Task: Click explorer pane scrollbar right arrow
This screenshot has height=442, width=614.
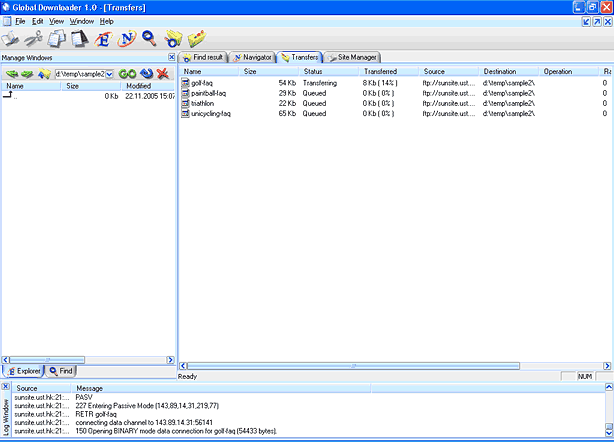Action: tap(170, 360)
